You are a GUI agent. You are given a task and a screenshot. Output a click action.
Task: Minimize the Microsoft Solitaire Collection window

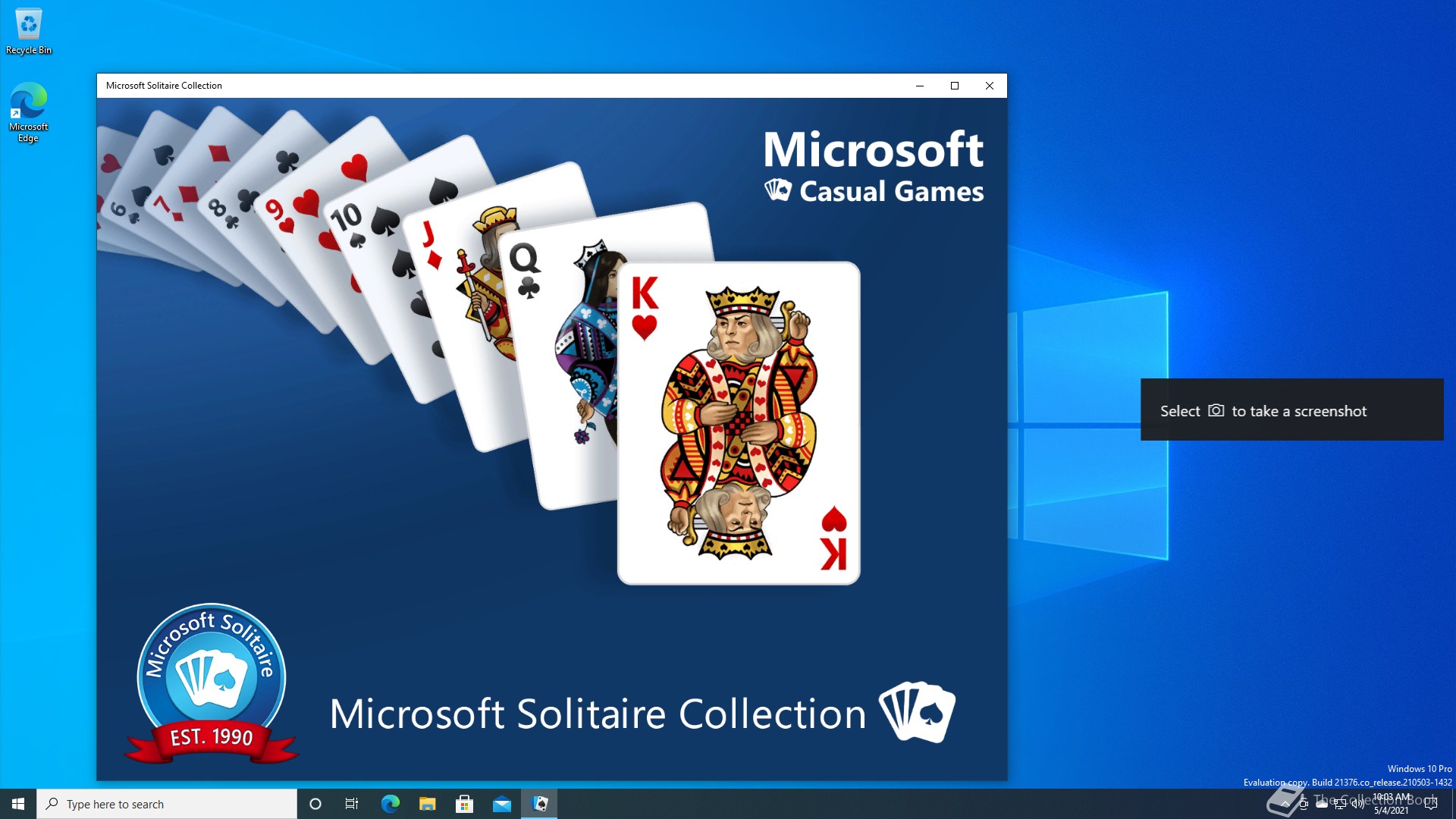point(920,86)
